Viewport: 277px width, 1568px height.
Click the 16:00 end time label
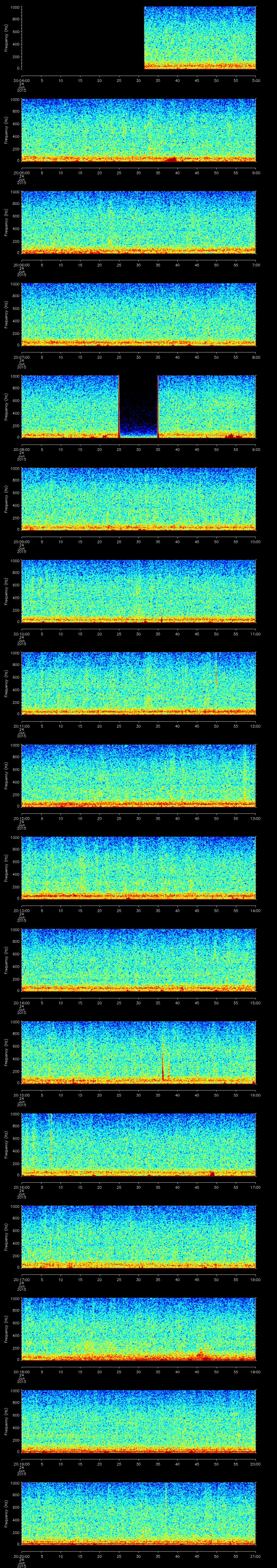(255, 1095)
